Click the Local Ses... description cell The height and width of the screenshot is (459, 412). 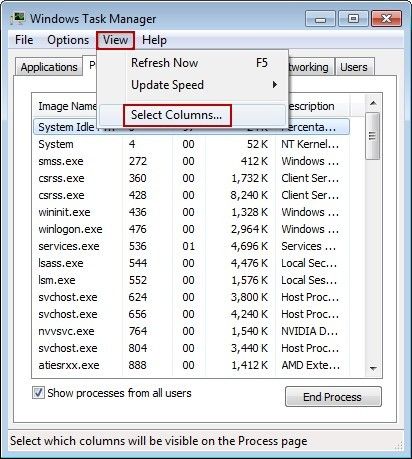(309, 280)
